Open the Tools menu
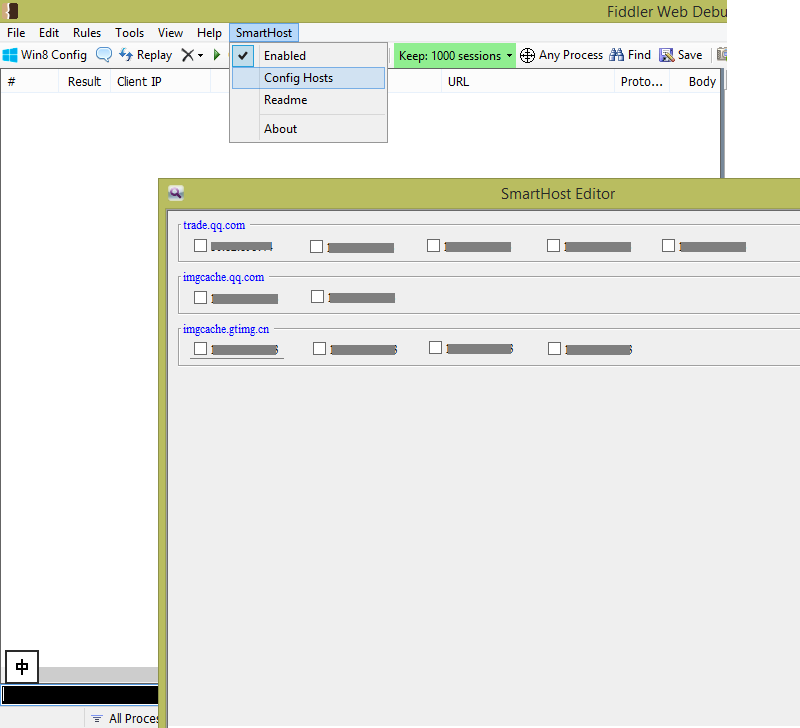The width and height of the screenshot is (800, 728). pyautogui.click(x=130, y=33)
